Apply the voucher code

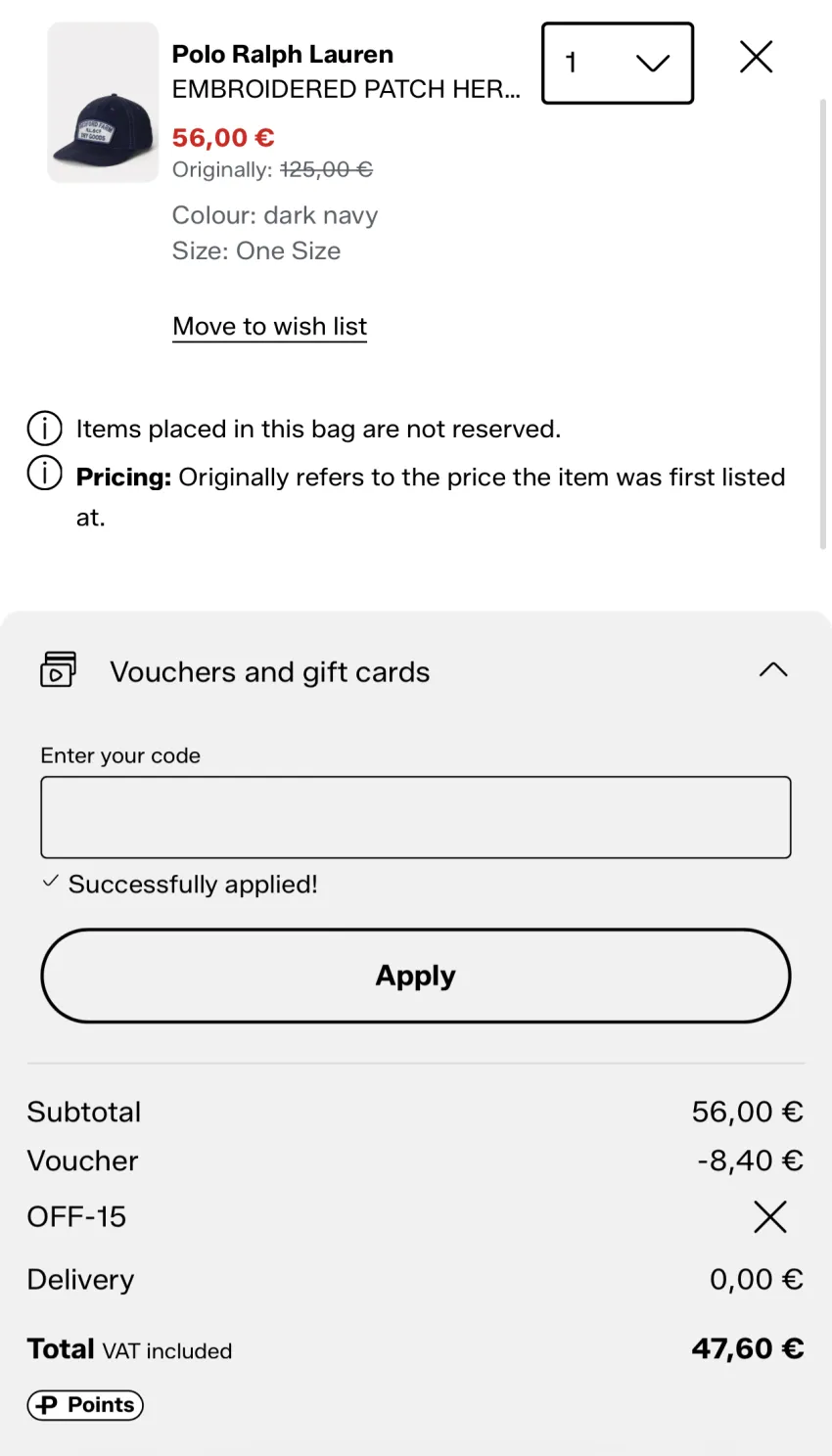416,976
